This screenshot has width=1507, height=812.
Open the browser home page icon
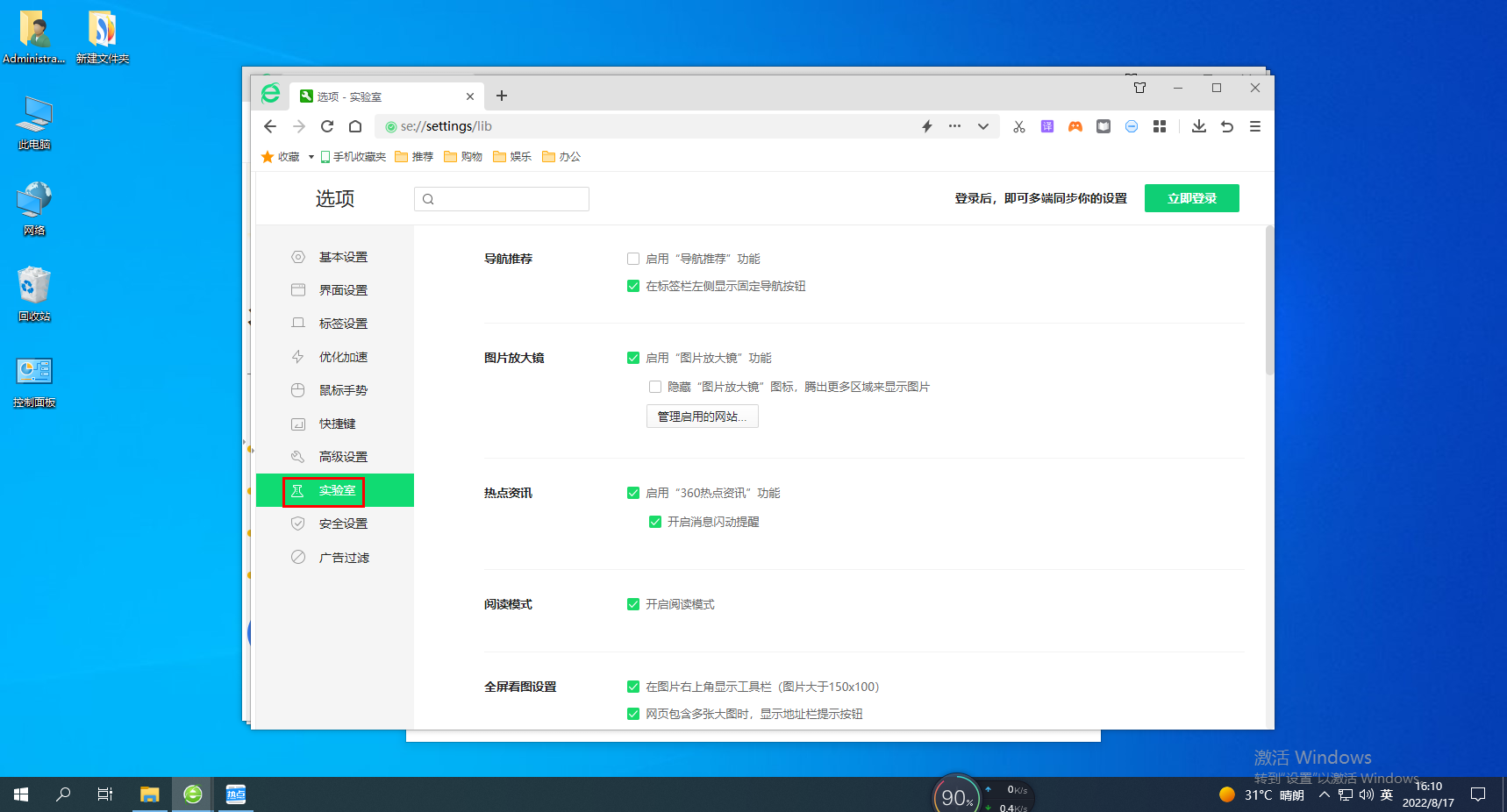tap(355, 126)
